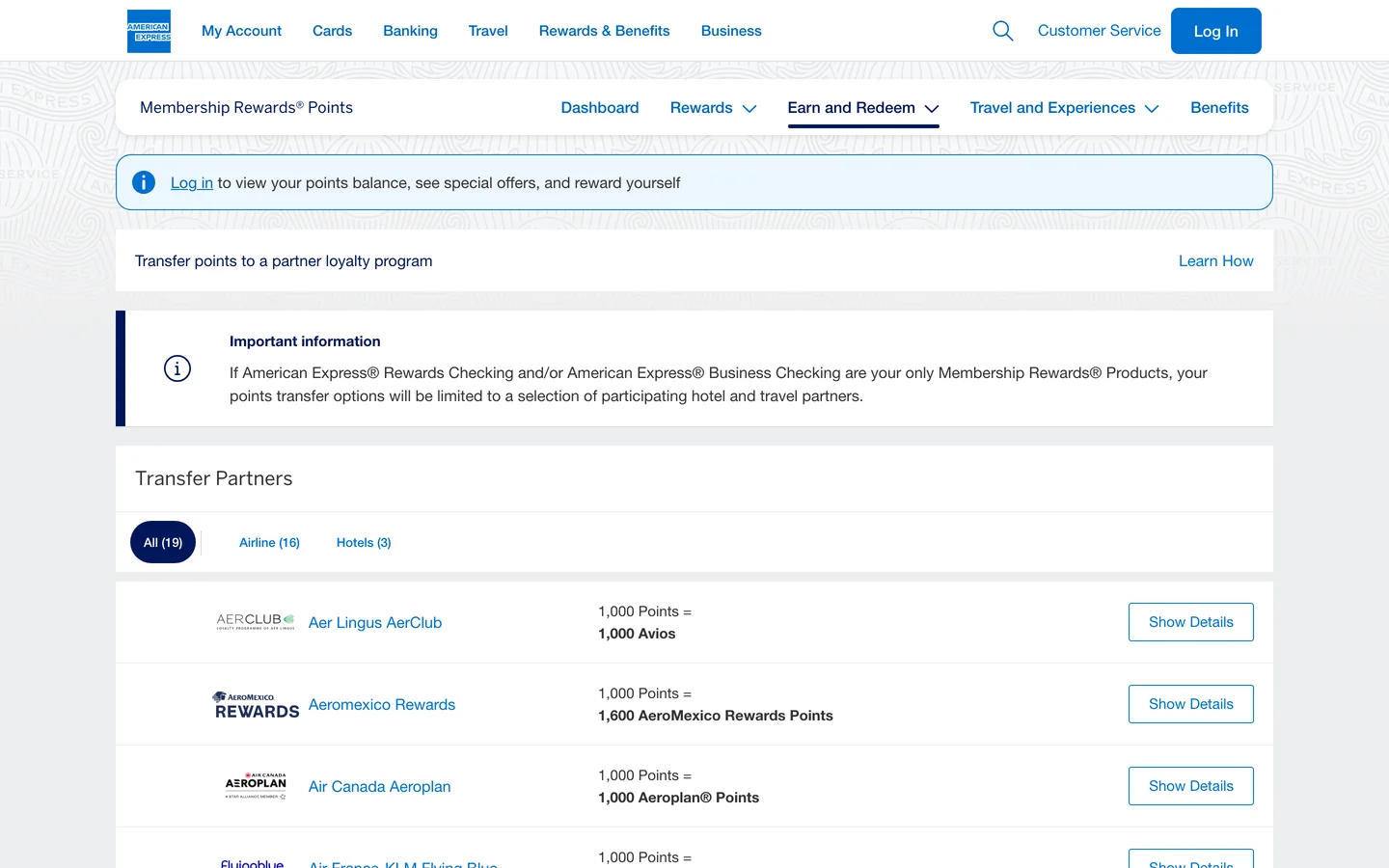Open the Rewards & Benefits menu

point(604,31)
